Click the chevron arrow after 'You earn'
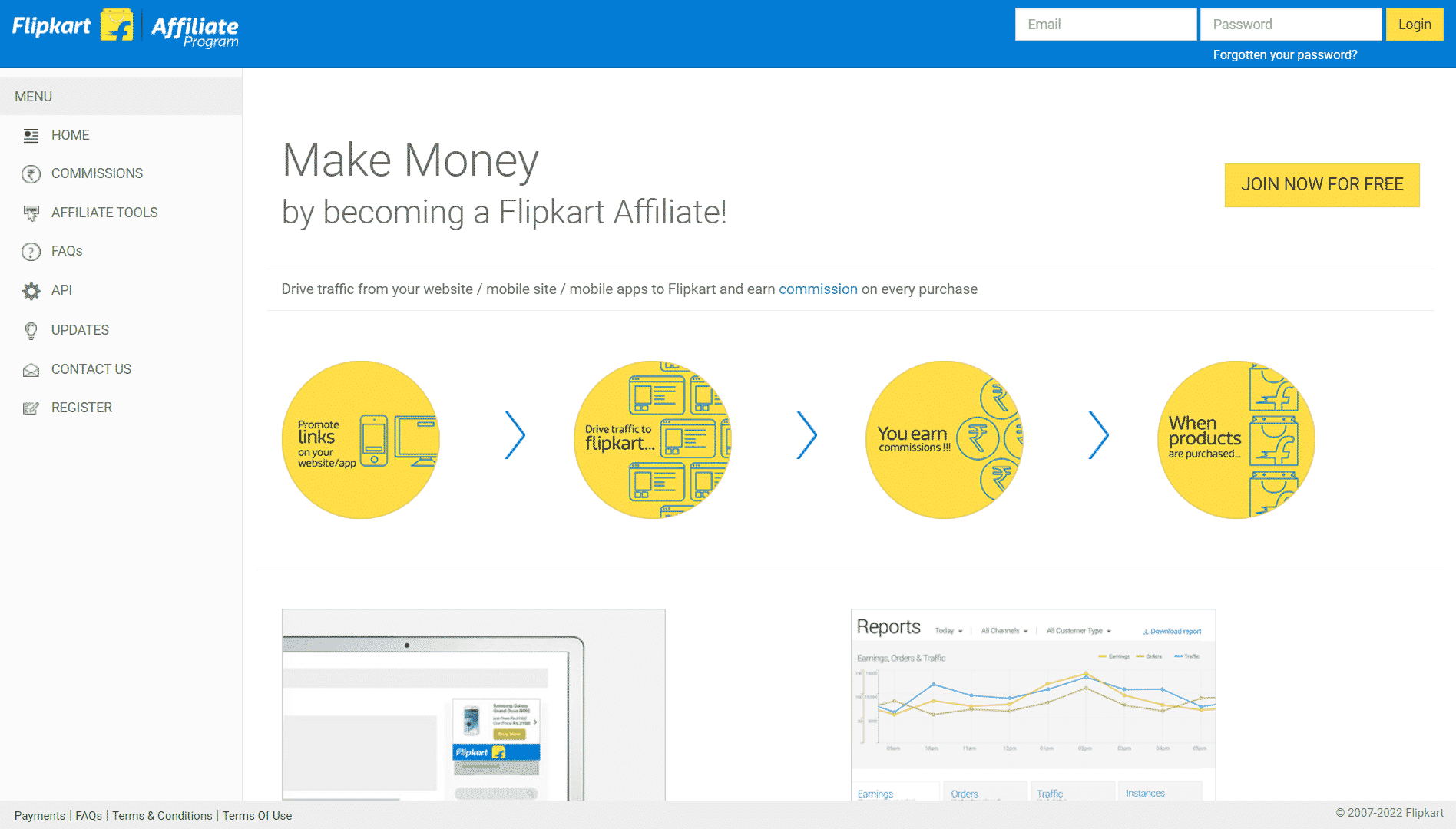 point(1099,435)
